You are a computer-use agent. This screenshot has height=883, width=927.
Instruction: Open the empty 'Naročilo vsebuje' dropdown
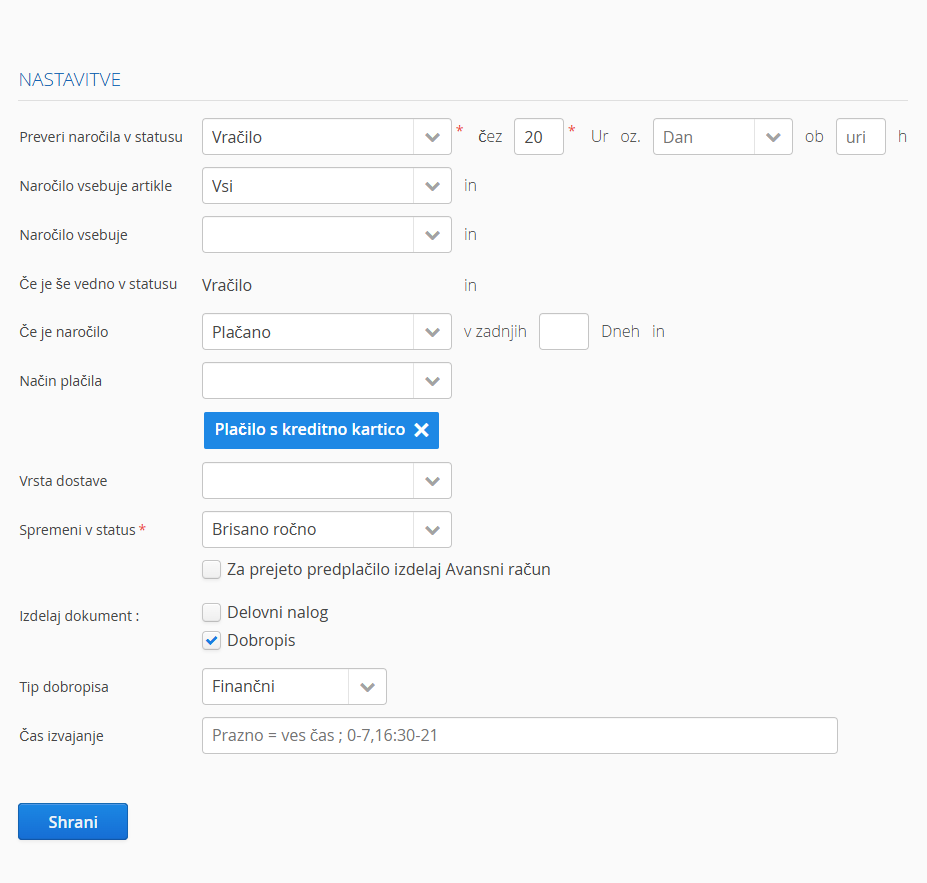coord(432,235)
